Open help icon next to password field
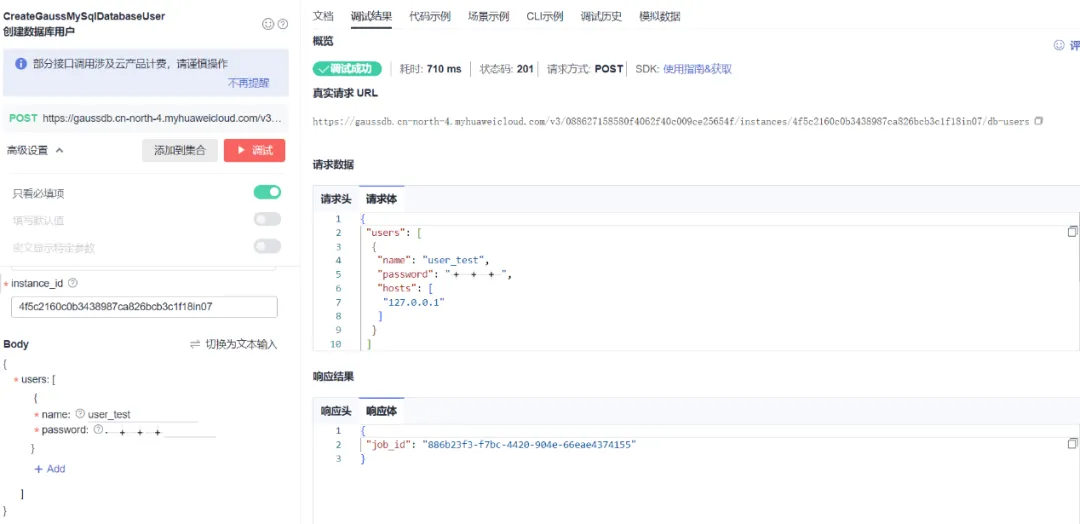This screenshot has height=524, width=1080. point(98,430)
